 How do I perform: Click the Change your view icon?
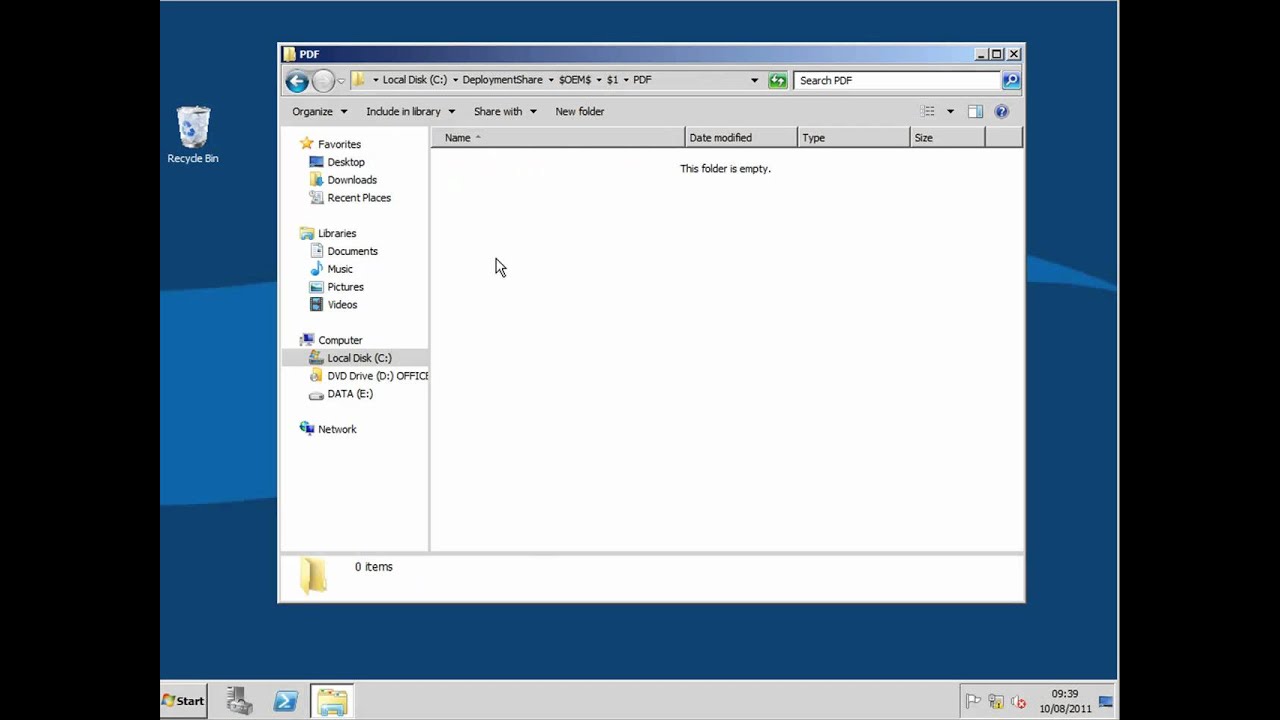click(x=928, y=111)
